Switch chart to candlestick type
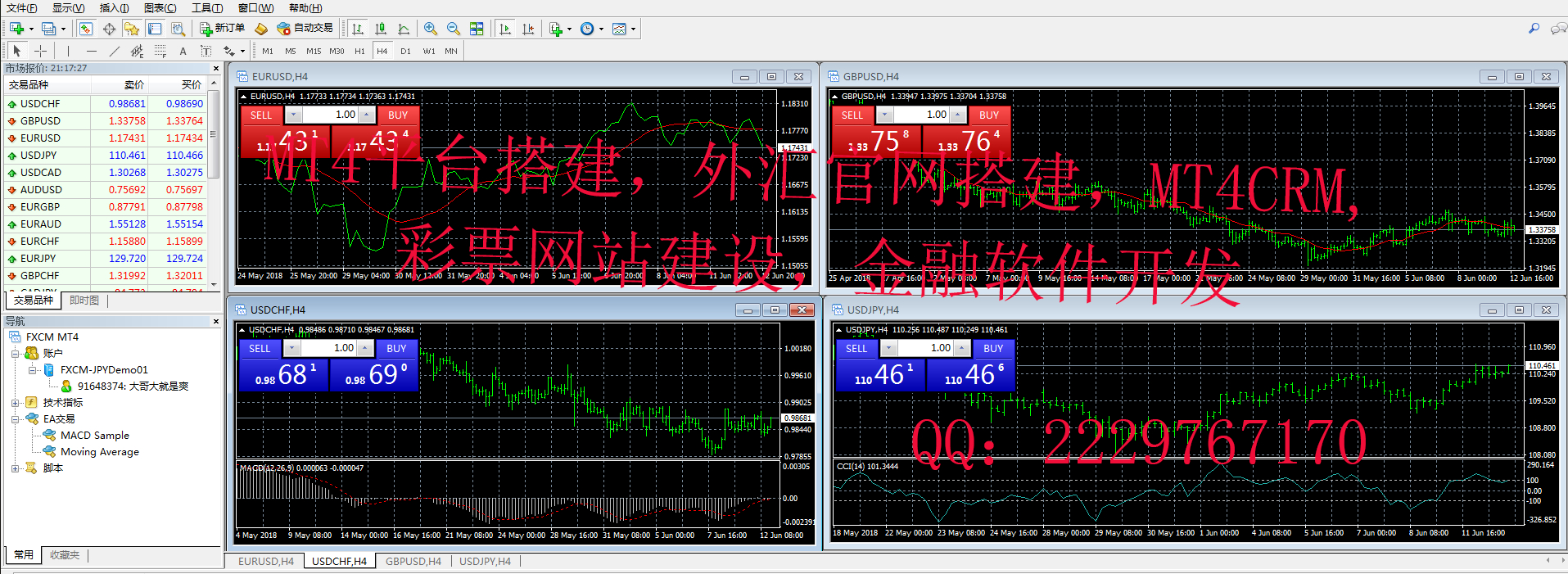 coord(381,29)
